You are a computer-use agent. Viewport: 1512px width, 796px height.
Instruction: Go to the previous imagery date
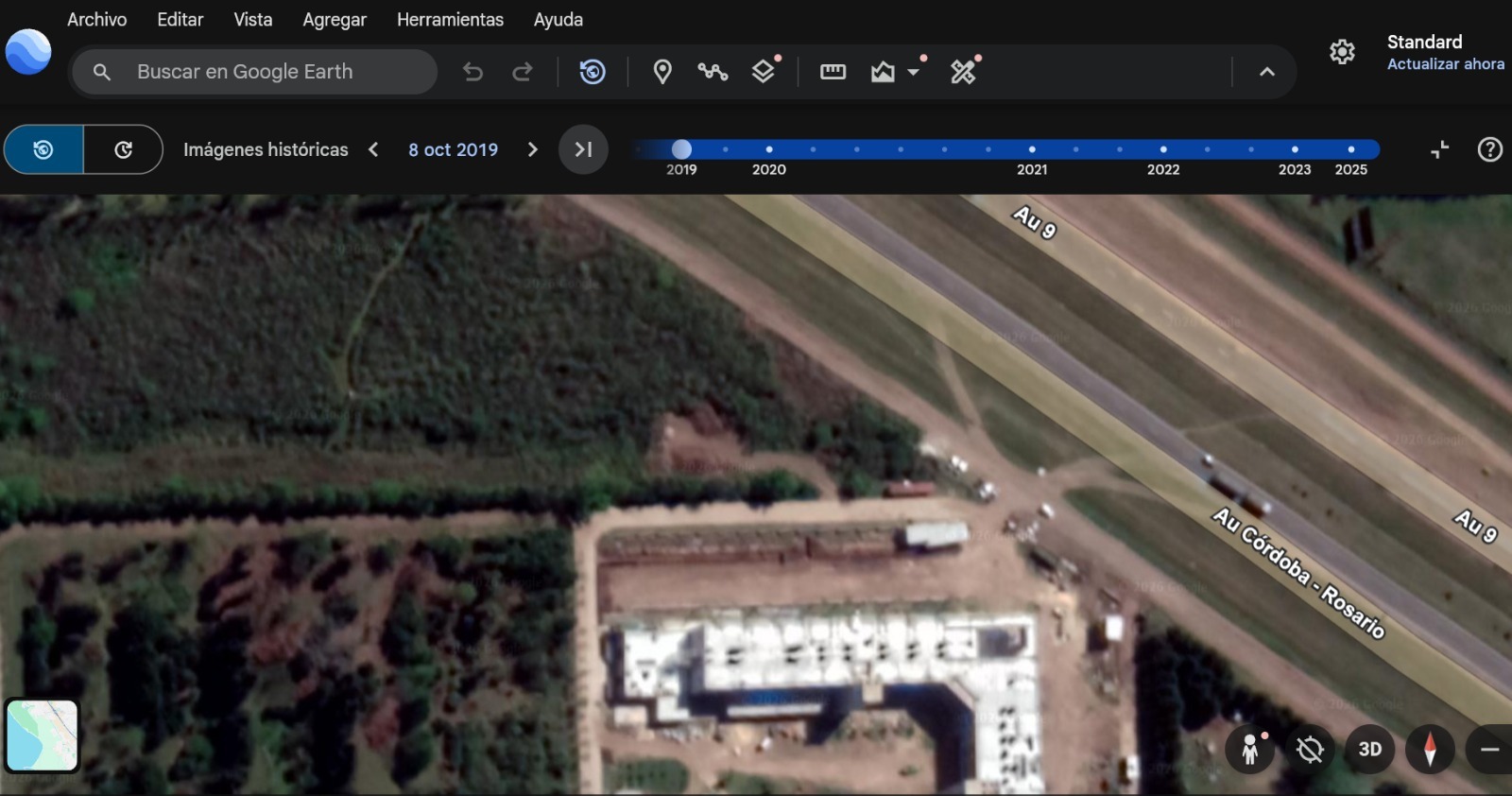(x=373, y=149)
